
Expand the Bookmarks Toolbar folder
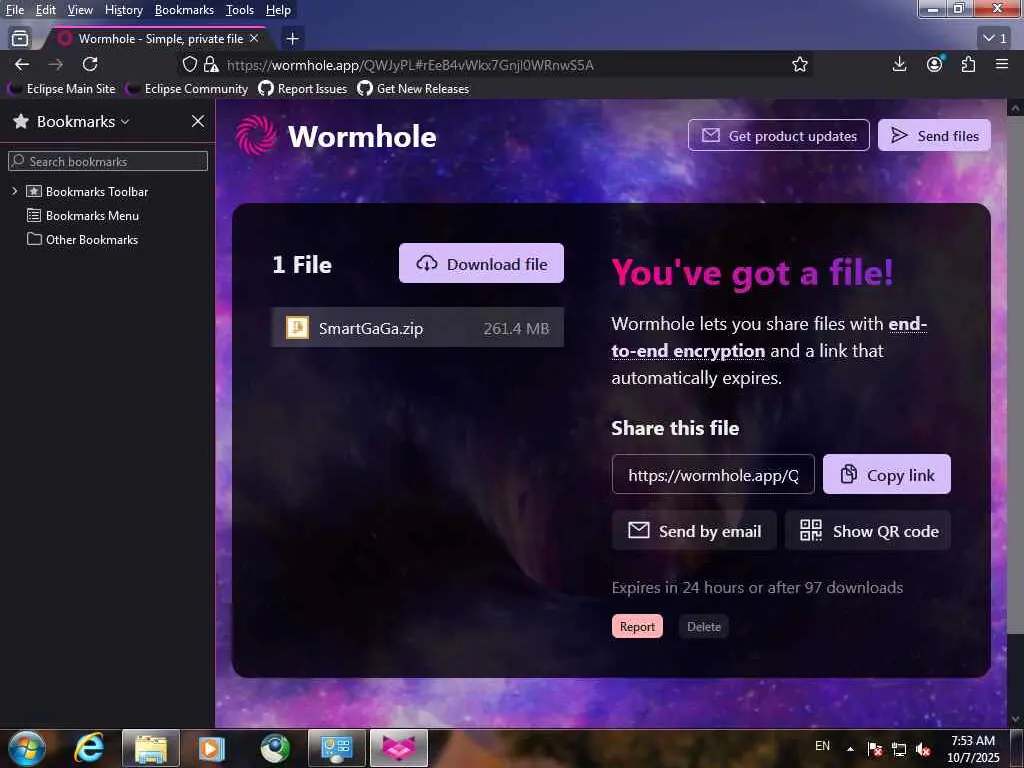point(14,191)
